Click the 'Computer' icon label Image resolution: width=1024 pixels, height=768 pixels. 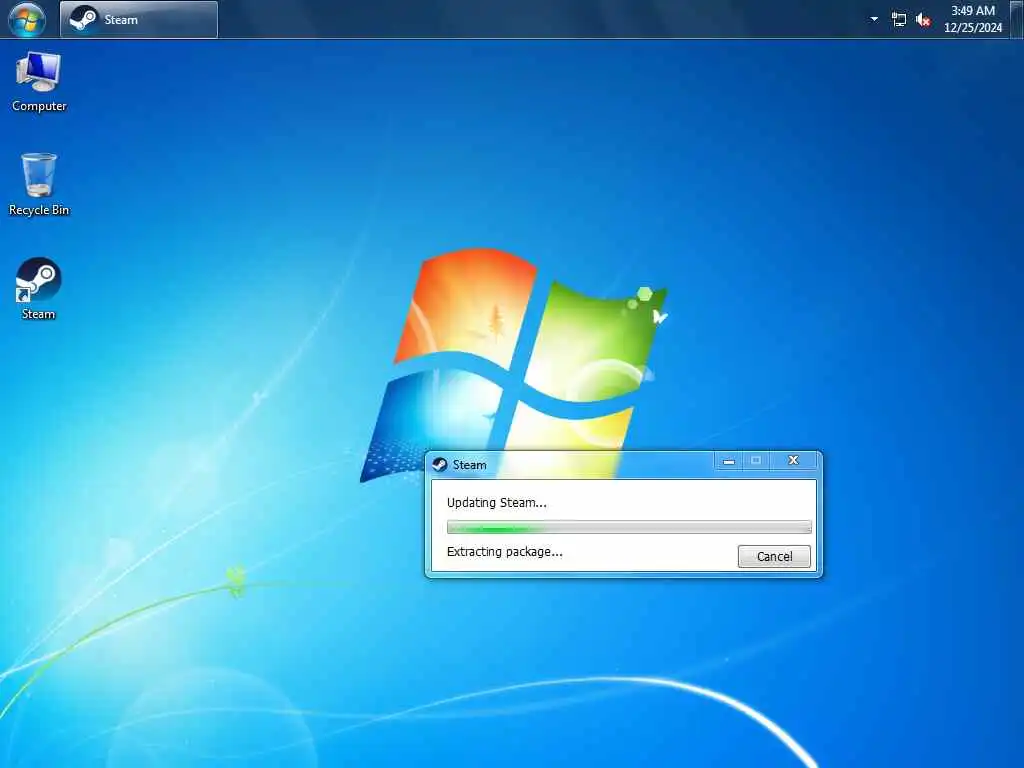(39, 106)
